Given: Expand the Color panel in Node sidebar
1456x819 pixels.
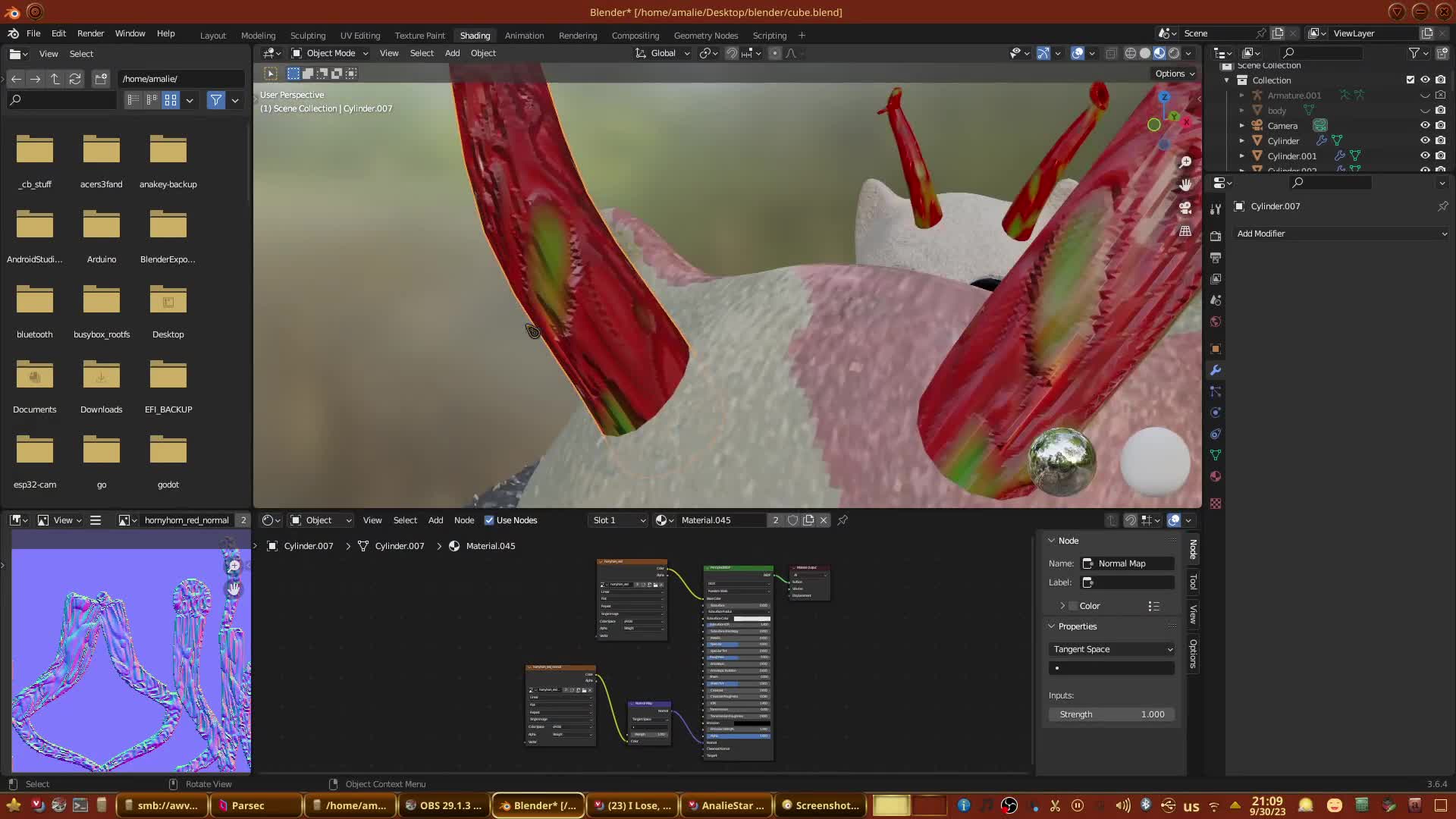Looking at the screenshot, I should point(1062,606).
